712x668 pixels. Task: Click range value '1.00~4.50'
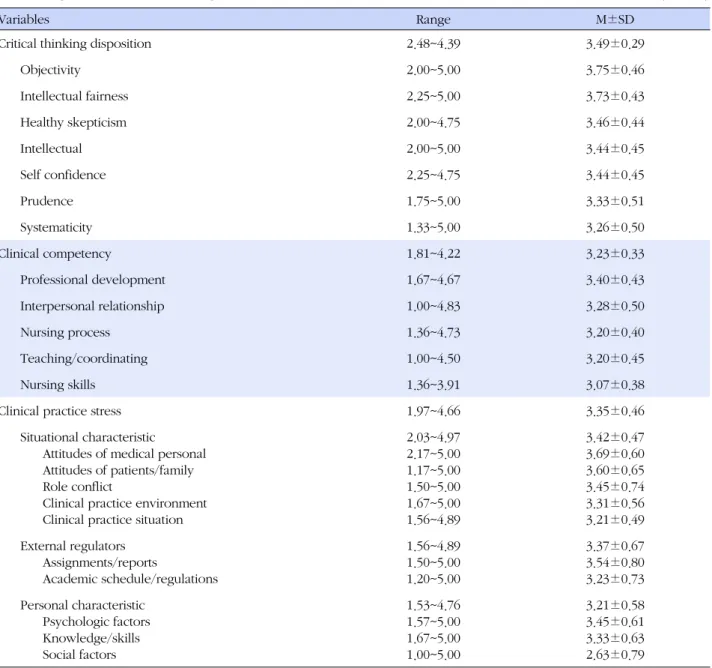(x=433, y=359)
